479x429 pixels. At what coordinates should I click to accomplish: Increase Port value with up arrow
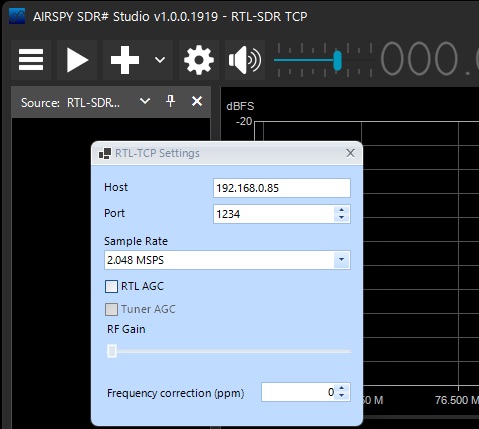pyautogui.click(x=341, y=210)
